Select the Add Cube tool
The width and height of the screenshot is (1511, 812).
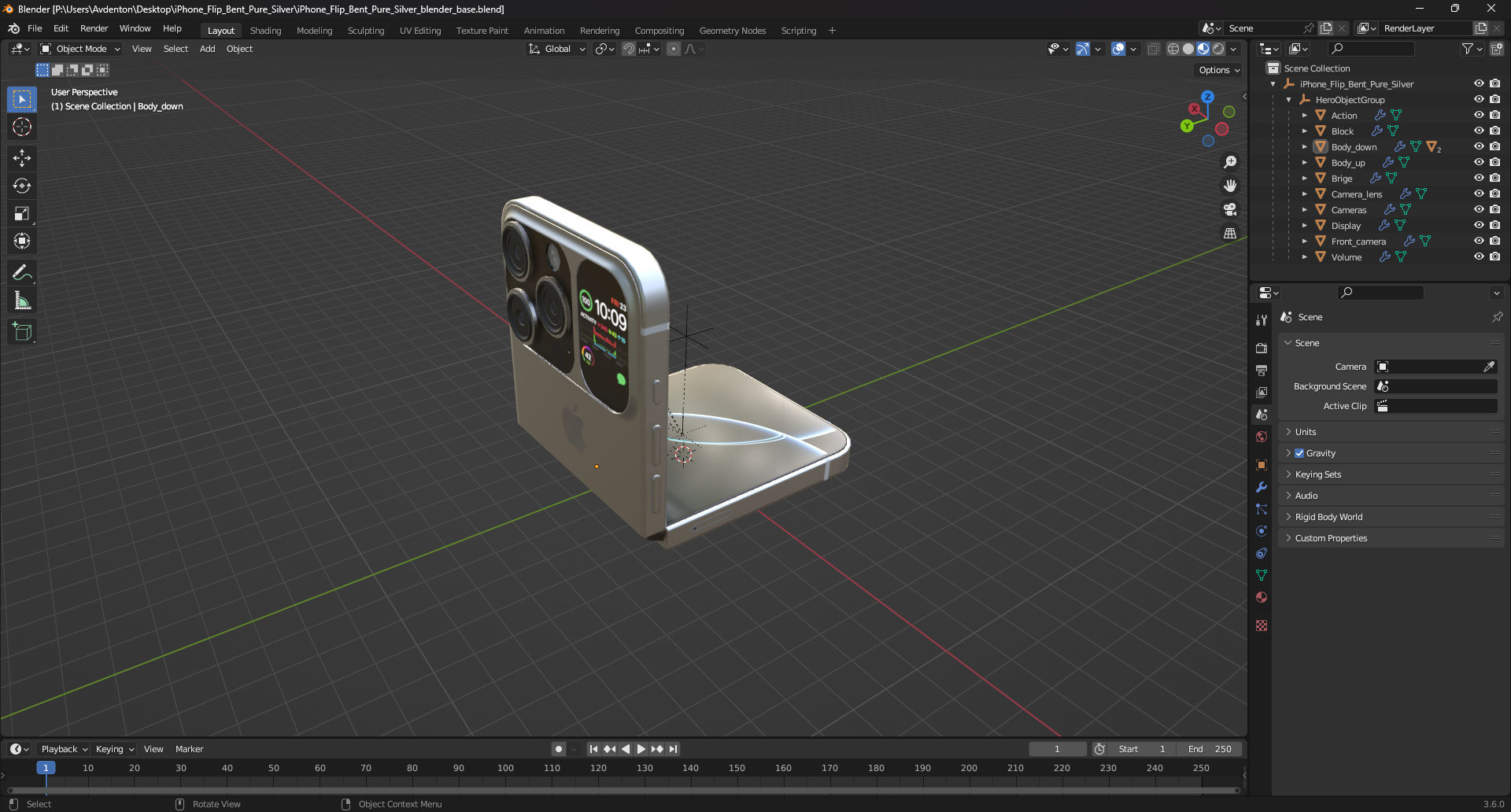pyautogui.click(x=22, y=332)
